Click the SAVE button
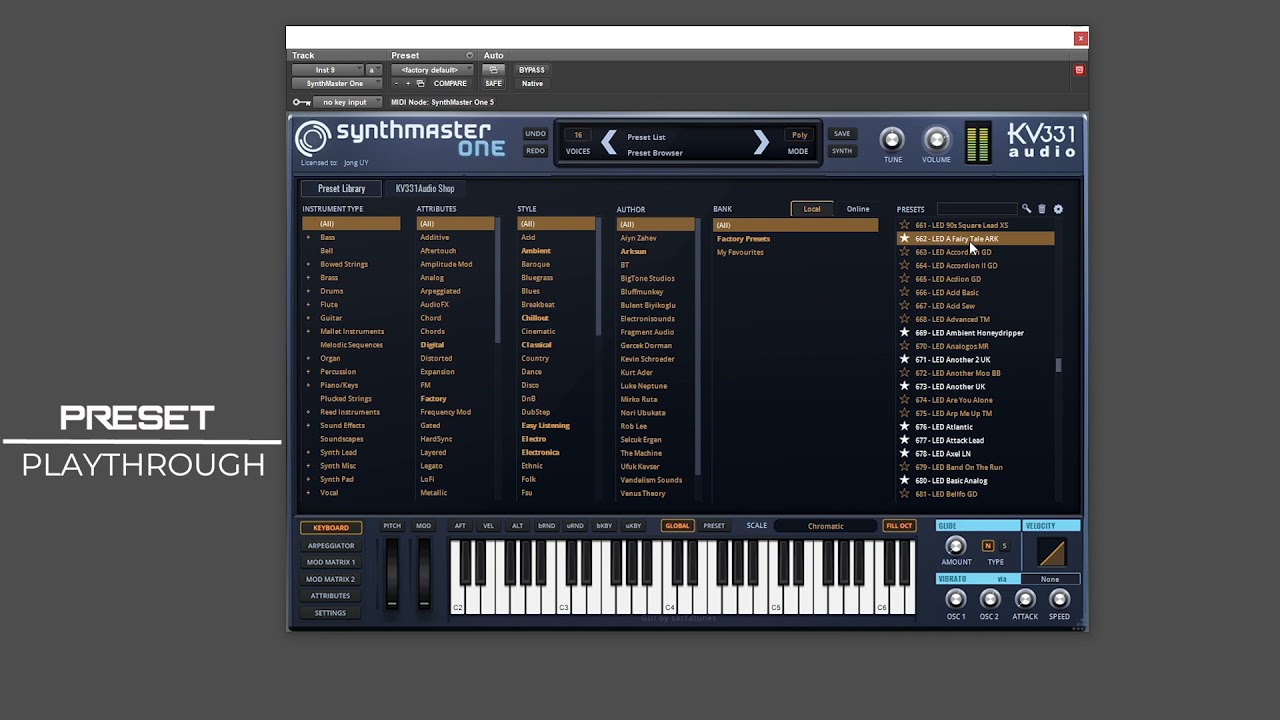This screenshot has width=1280, height=720. 842,134
